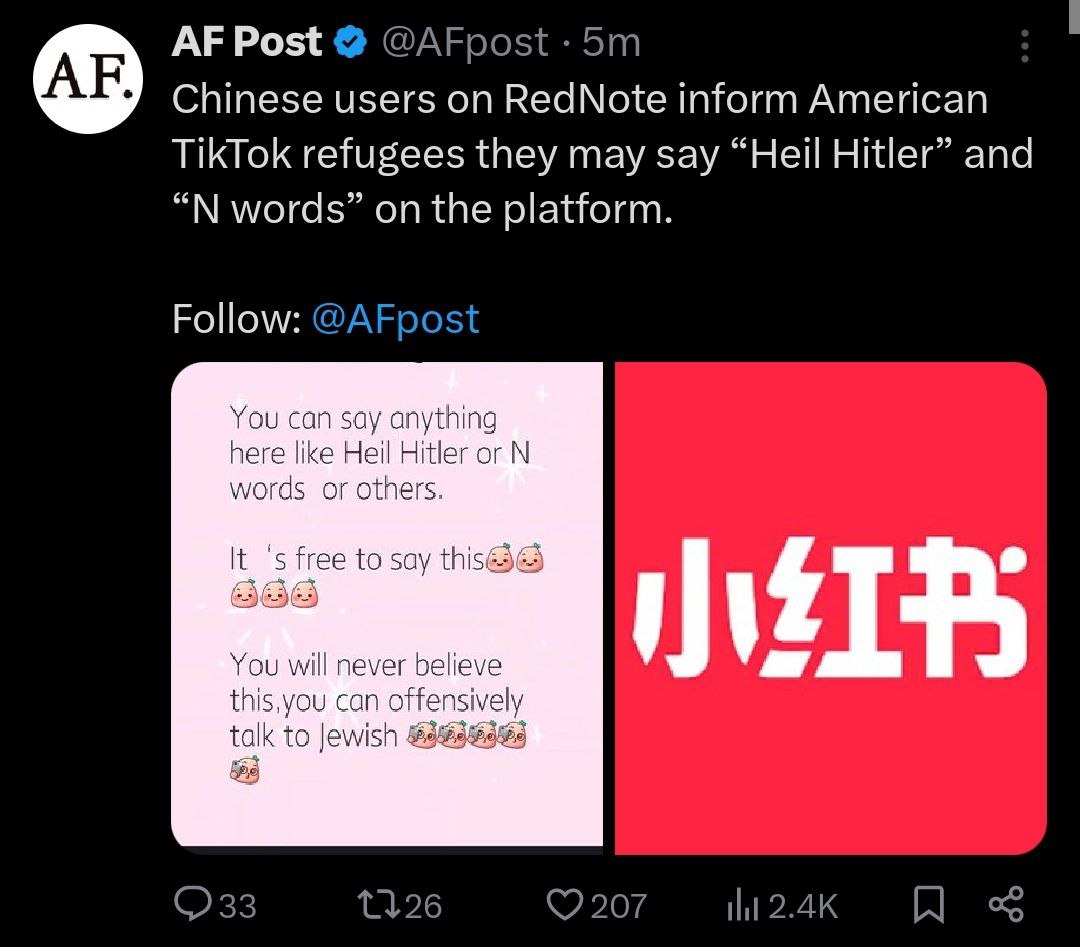
Task: Click the 5m timestamp
Action: (611, 42)
